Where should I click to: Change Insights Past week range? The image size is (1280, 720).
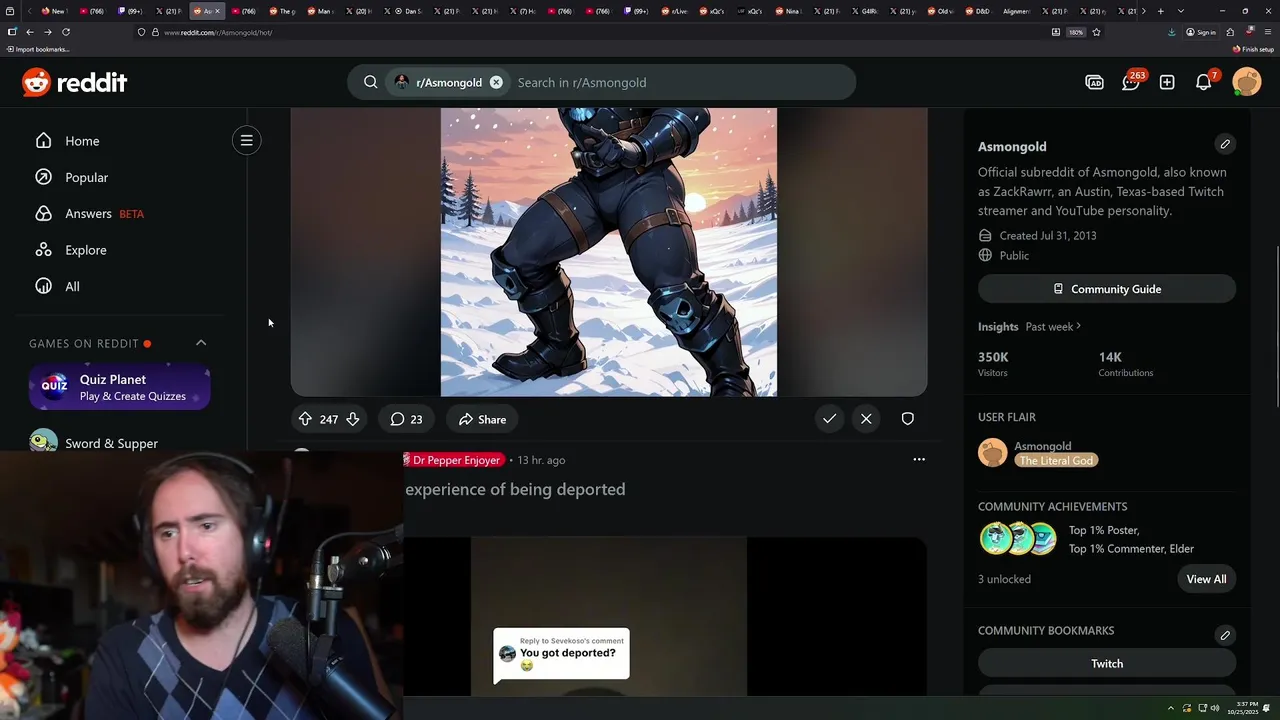(x=1053, y=326)
